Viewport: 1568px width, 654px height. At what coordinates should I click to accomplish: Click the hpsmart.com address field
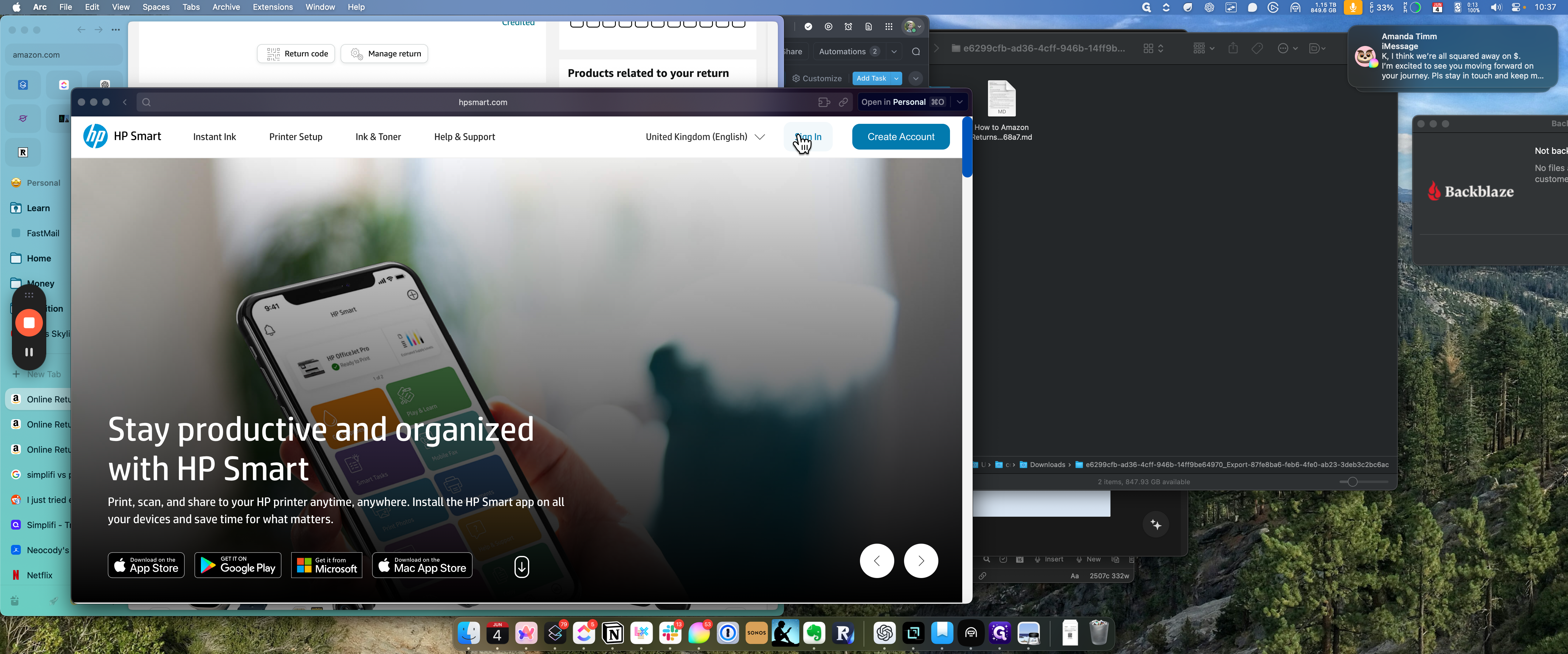483,102
